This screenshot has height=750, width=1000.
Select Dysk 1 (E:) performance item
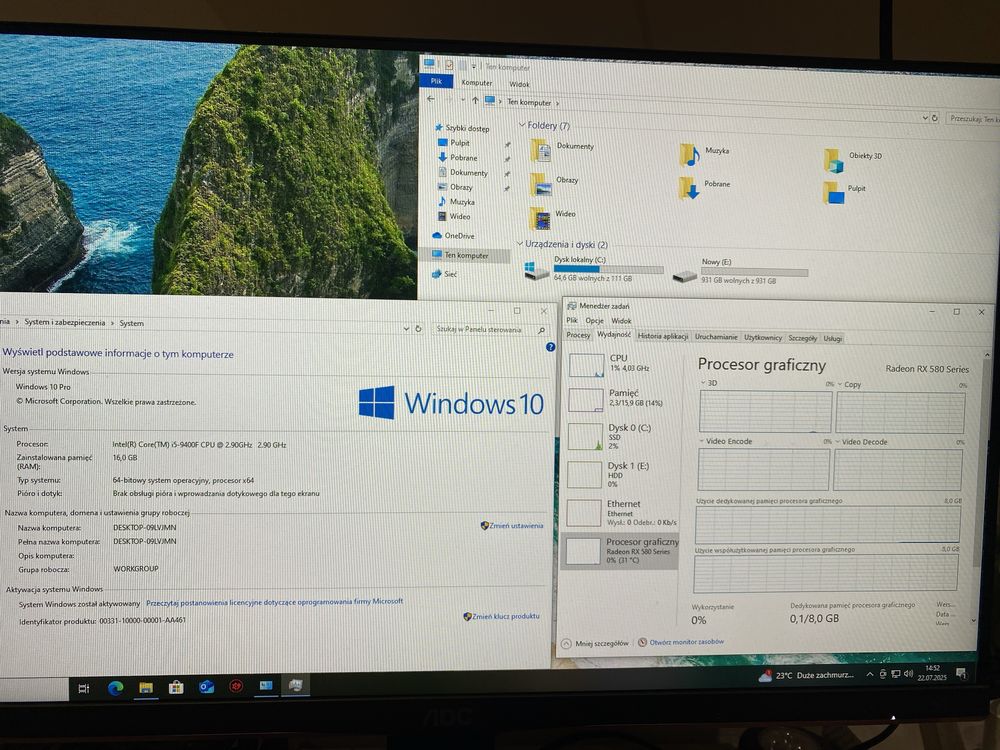click(x=620, y=474)
